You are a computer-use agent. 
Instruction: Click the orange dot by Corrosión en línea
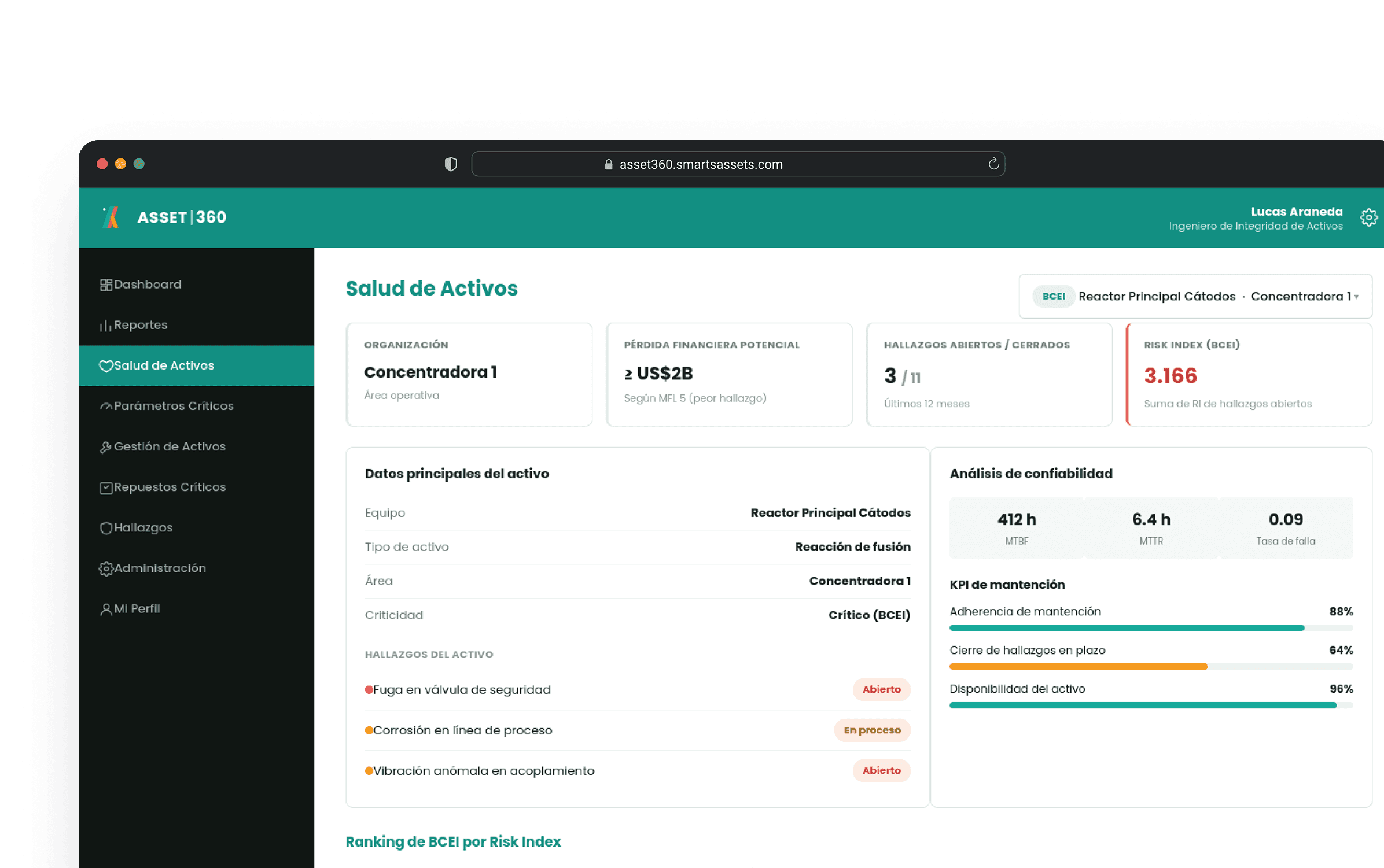(x=369, y=730)
